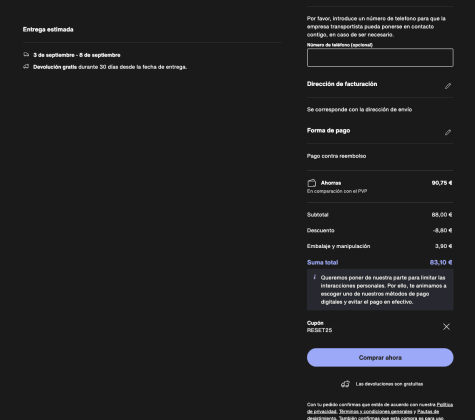This screenshot has width=475, height=420.
Task: Click the returns icon beside Las devoluciones son gratuitas
Action: pyautogui.click(x=345, y=384)
